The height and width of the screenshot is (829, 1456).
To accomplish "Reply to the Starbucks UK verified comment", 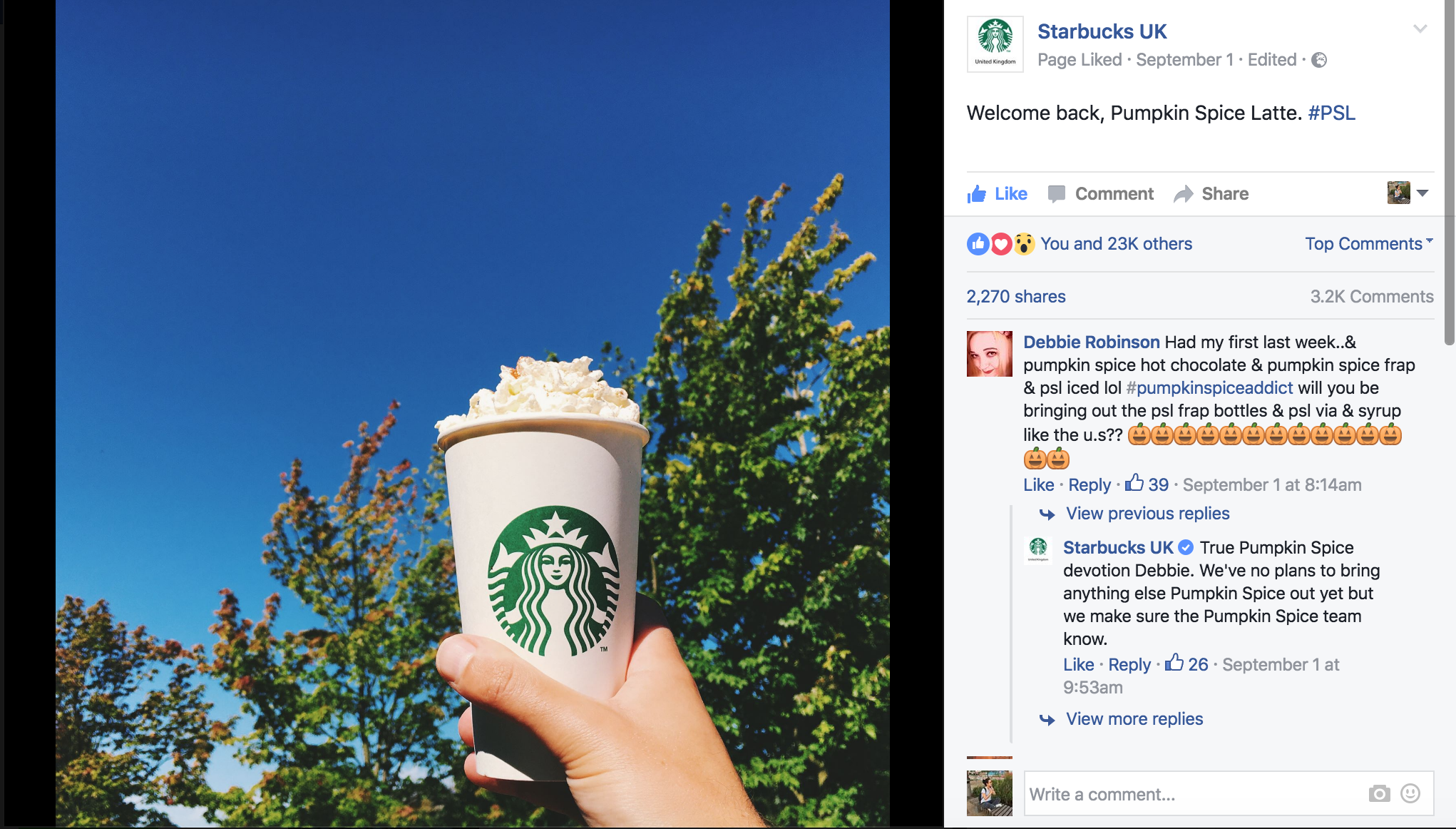I will click(x=1129, y=665).
